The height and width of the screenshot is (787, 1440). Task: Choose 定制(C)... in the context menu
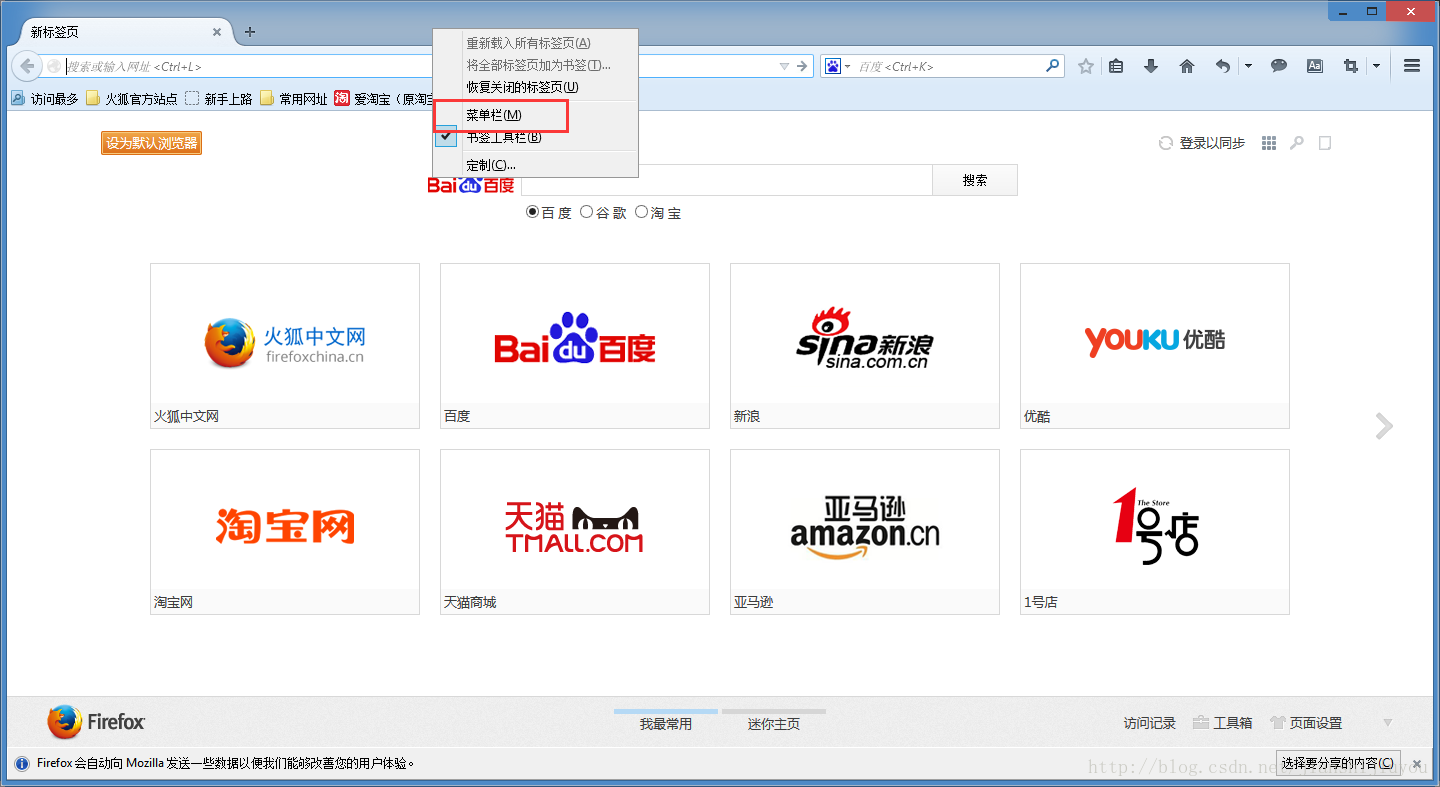click(535, 165)
